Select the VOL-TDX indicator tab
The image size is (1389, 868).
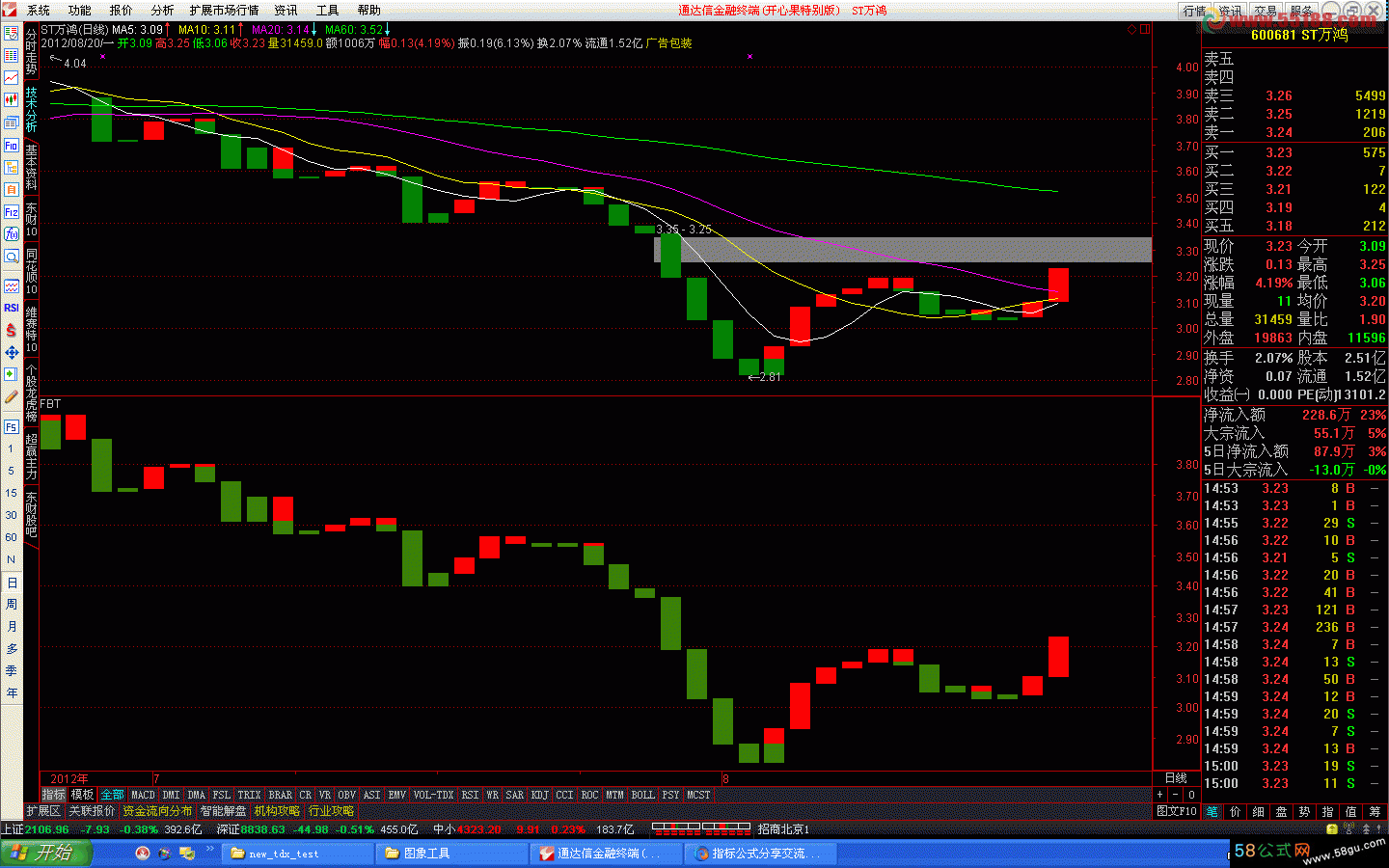tap(433, 795)
